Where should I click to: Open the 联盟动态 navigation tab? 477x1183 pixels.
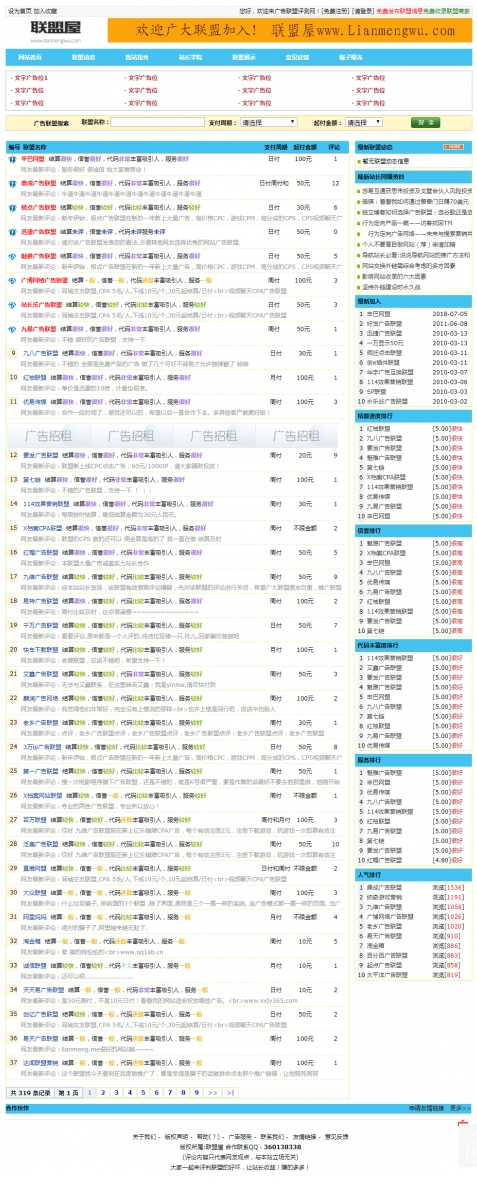[84, 57]
